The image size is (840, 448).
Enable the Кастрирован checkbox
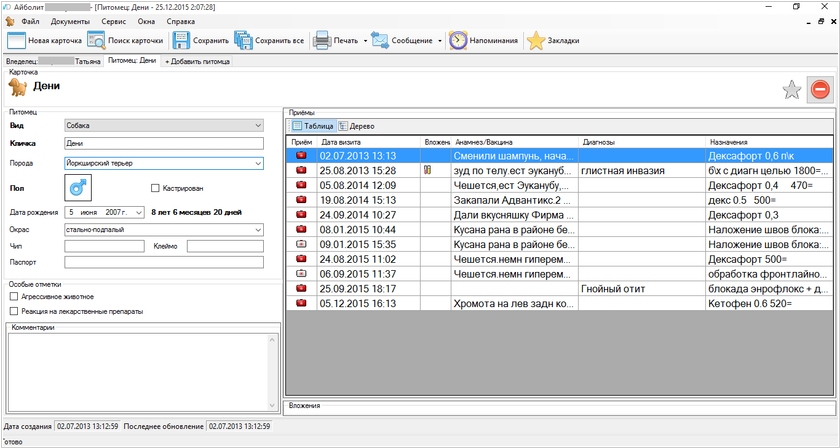click(155, 188)
